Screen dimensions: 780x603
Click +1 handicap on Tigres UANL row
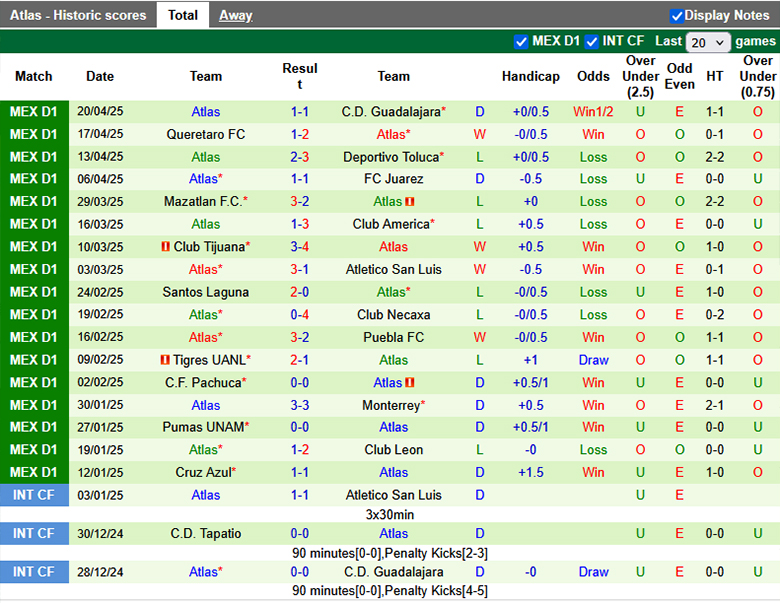(x=530, y=360)
